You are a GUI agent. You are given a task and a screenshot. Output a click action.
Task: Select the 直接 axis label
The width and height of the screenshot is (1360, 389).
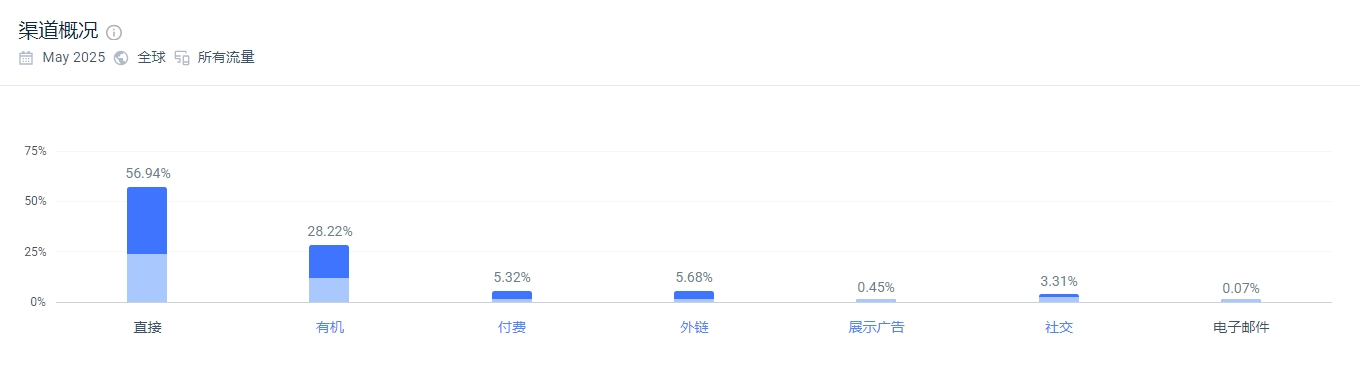147,327
